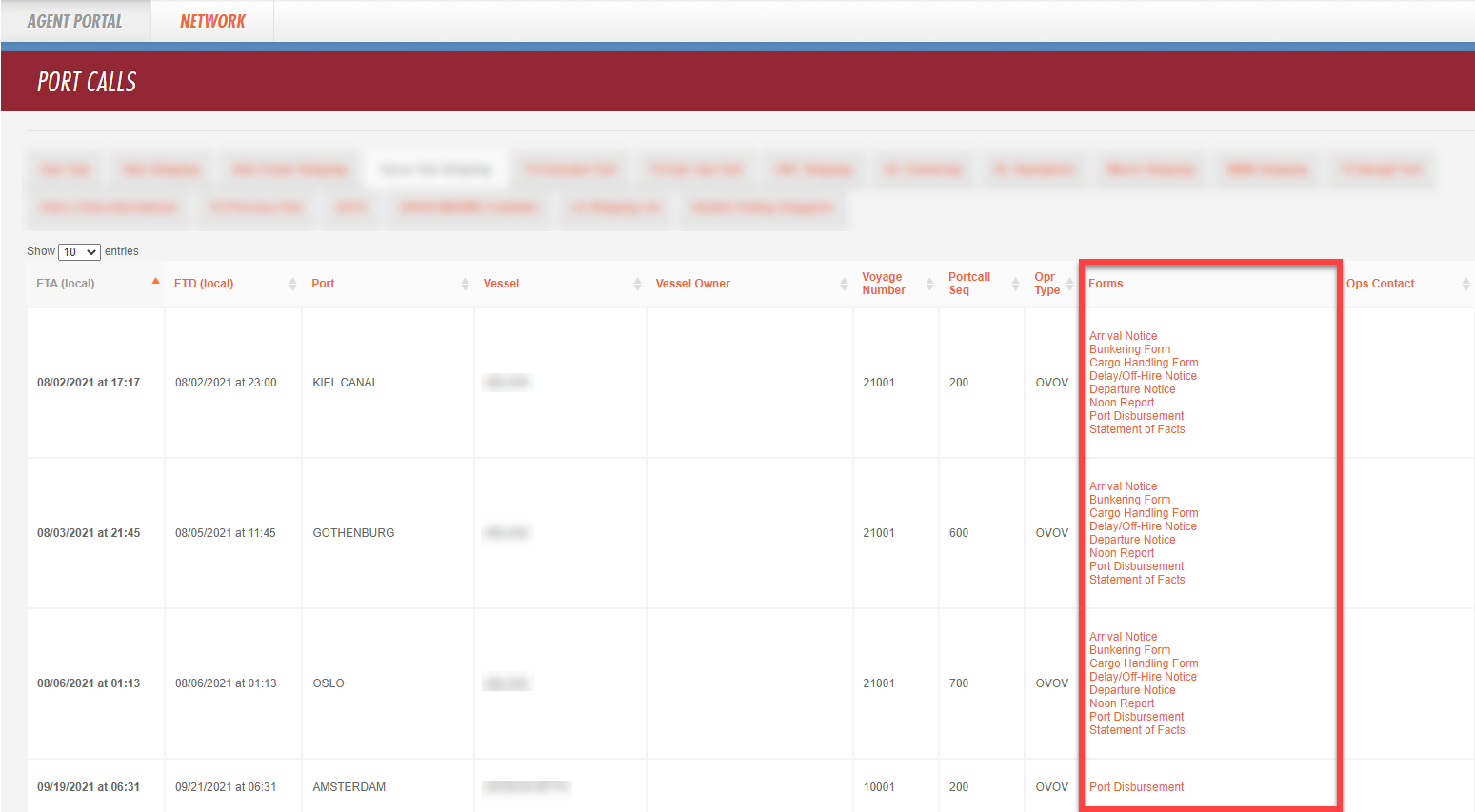Open Port Disbursement for the AMSTERDAM call
1475x812 pixels.
click(1136, 786)
